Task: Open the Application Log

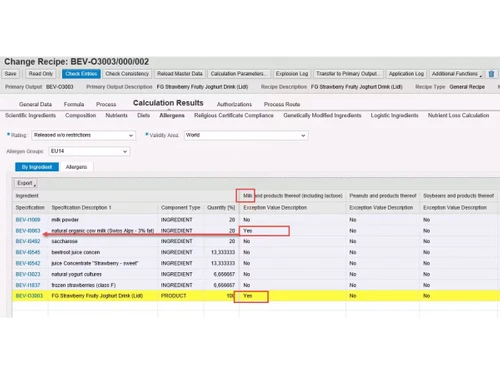Action: pyautogui.click(x=406, y=74)
